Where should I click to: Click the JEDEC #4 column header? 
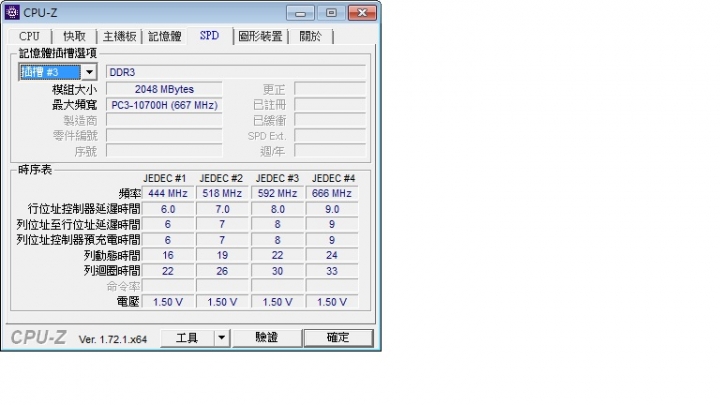333,178
